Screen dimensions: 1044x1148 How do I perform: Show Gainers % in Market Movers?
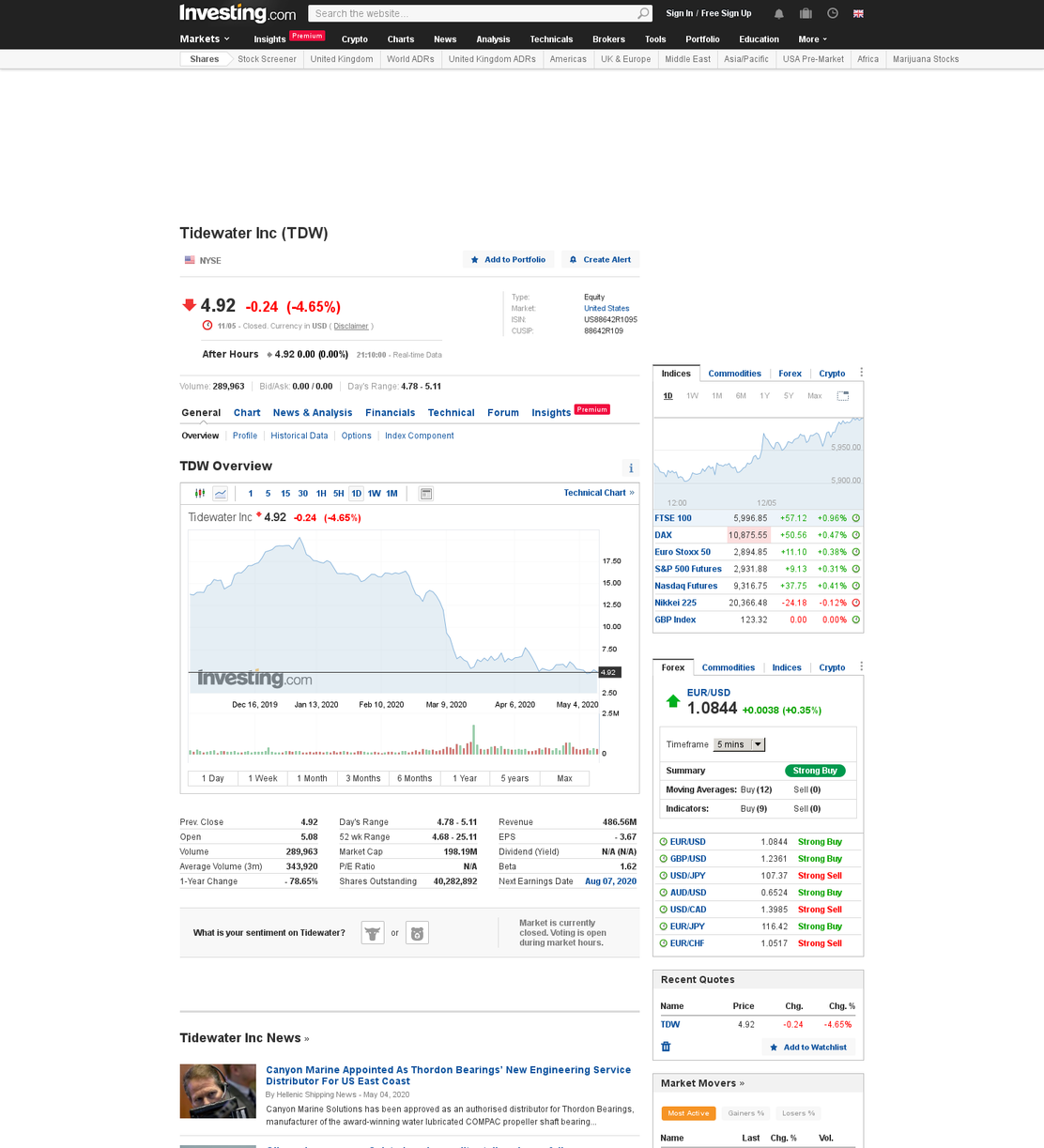745,1113
